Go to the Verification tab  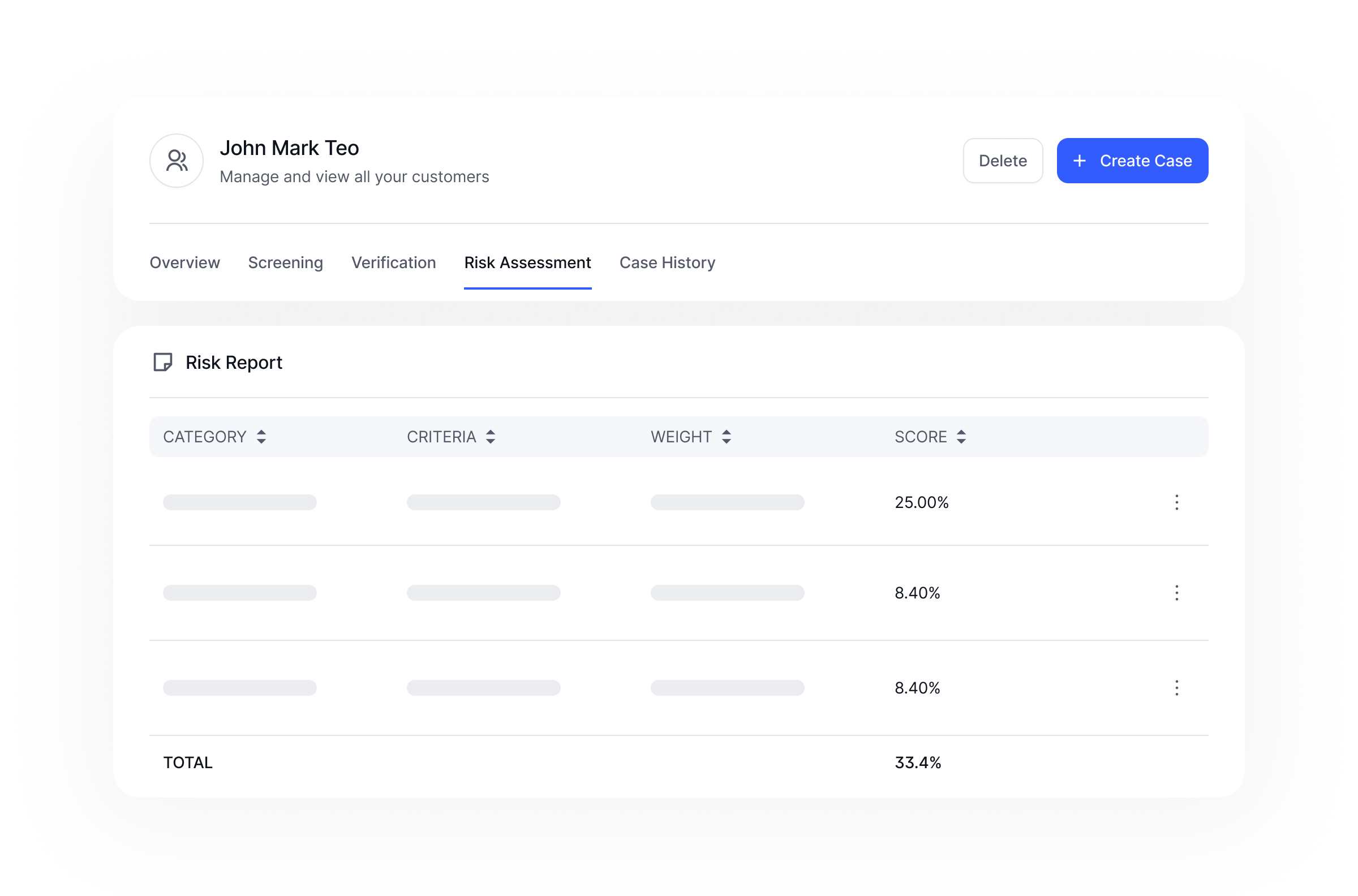pos(393,262)
